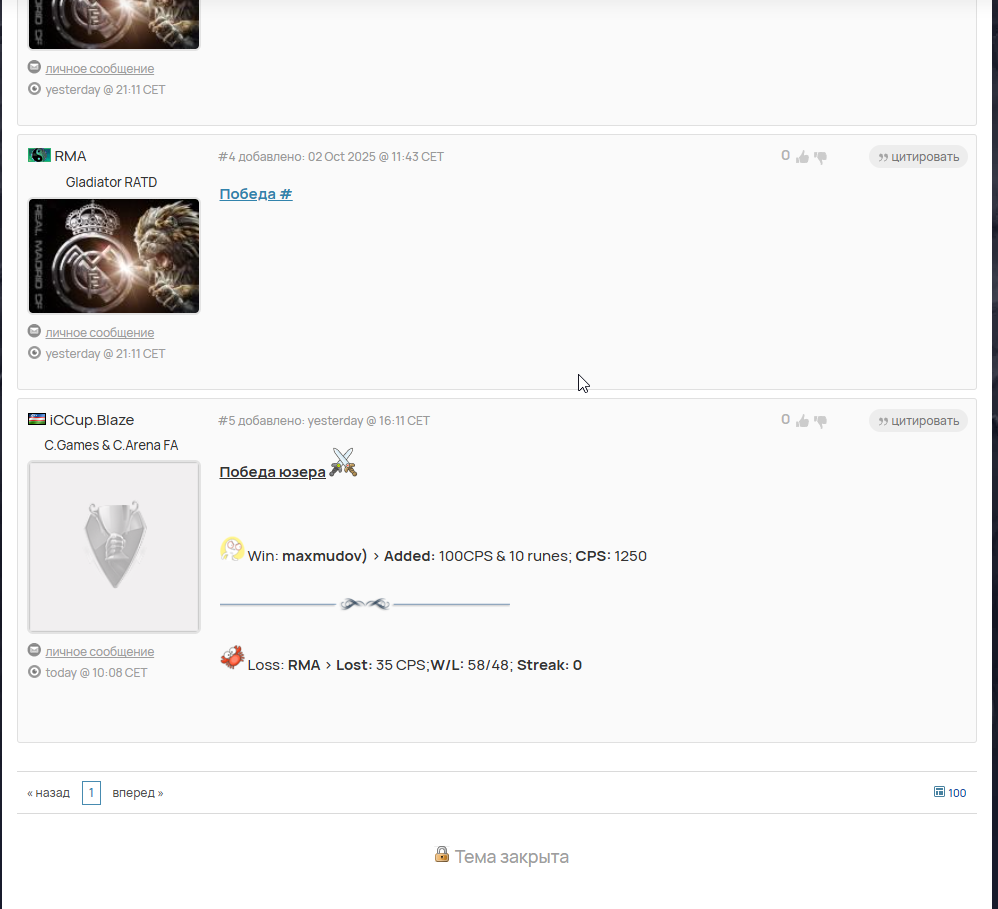Click the maxmudov) winner name

click(325, 556)
